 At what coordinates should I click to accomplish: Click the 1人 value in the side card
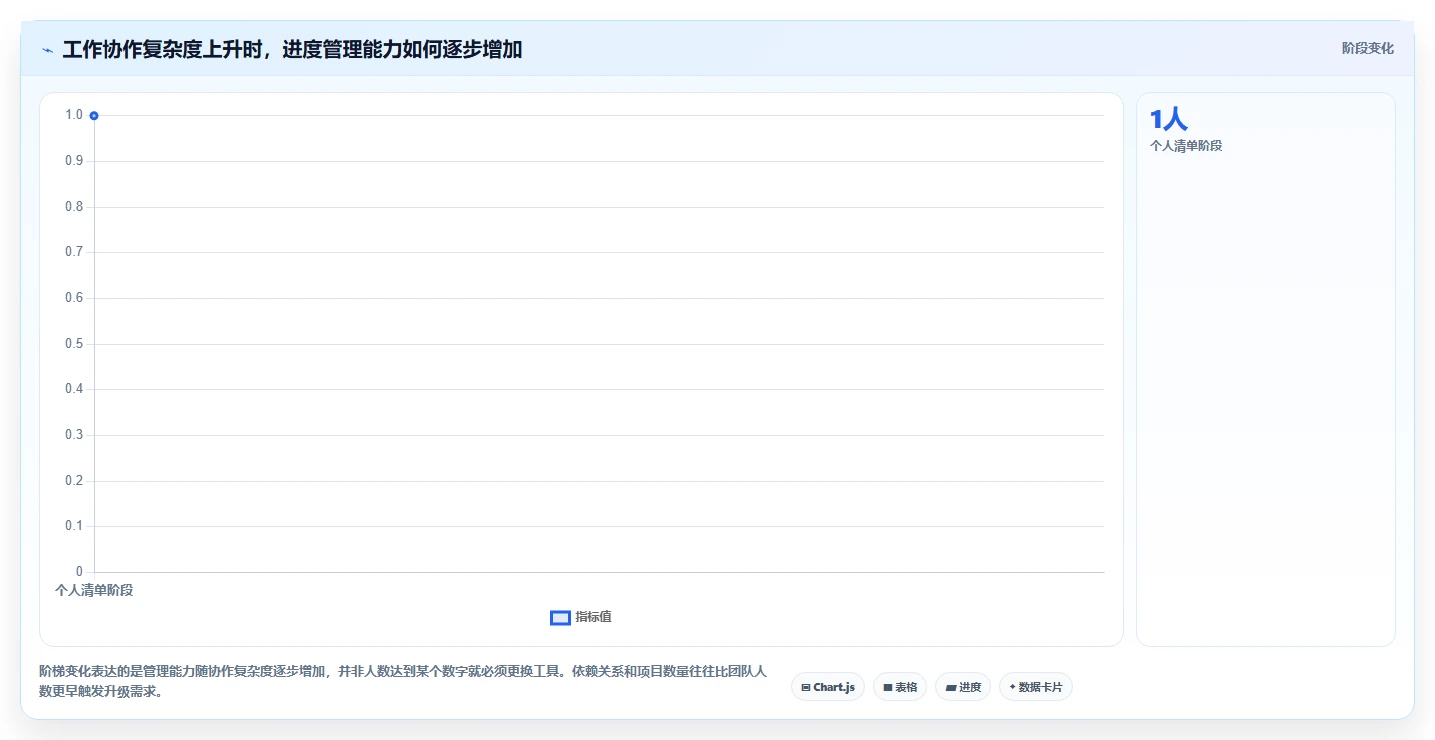[x=1168, y=120]
